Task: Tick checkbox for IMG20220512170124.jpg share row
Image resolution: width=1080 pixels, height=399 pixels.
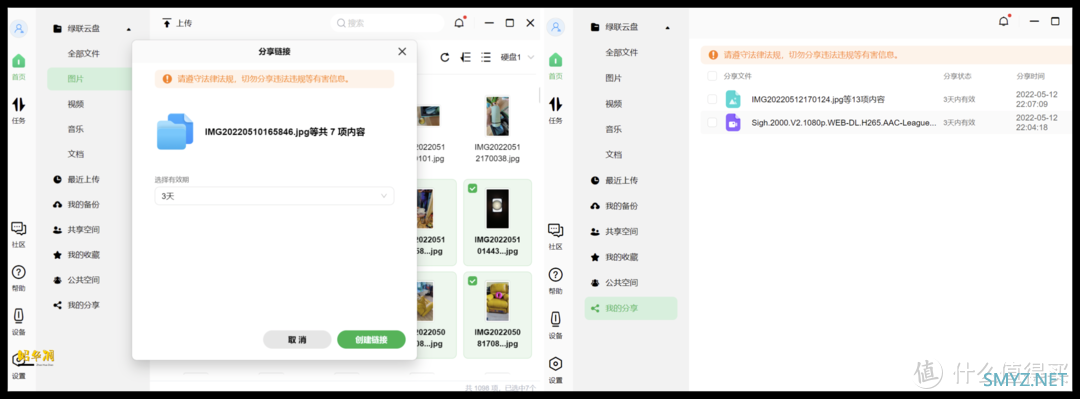Action: coord(712,99)
